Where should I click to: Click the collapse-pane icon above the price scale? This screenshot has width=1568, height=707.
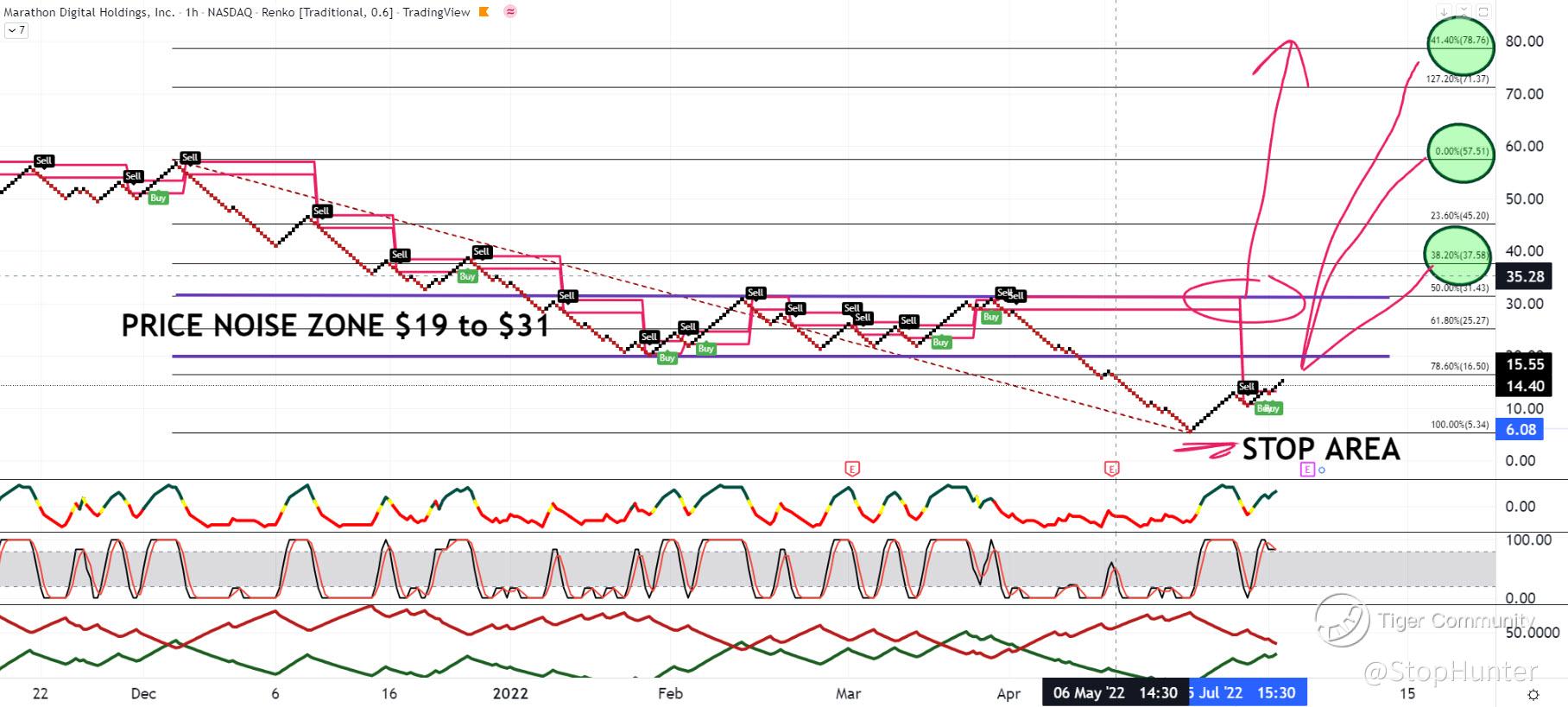click(1463, 12)
